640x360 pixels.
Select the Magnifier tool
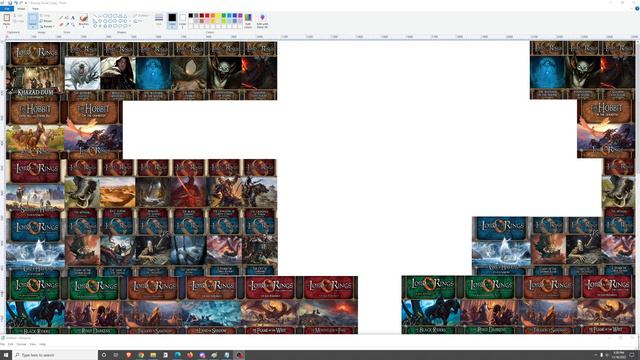tap(73, 24)
